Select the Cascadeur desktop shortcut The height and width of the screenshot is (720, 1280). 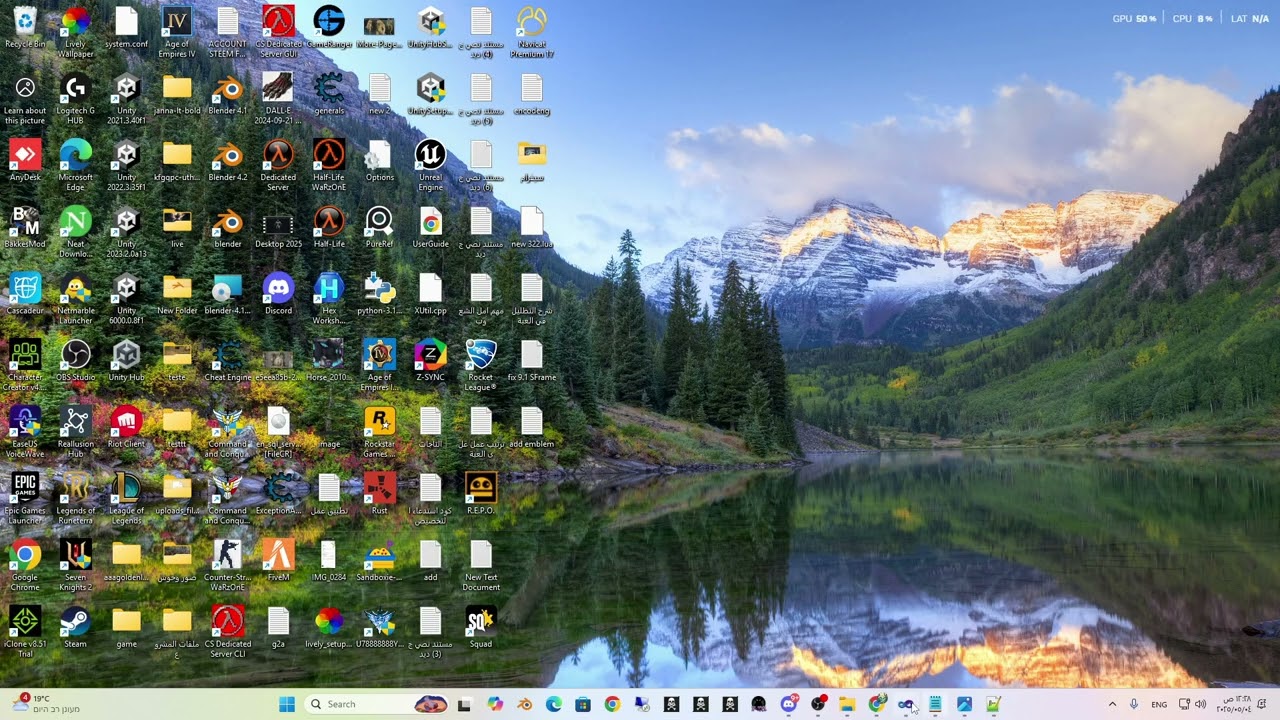pos(25,295)
